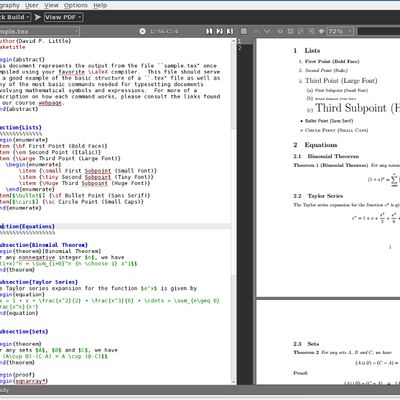This screenshot has height=400, width=400.
Task: Click the underlined word 'webpage' in abstract
Action: [x=50, y=103]
